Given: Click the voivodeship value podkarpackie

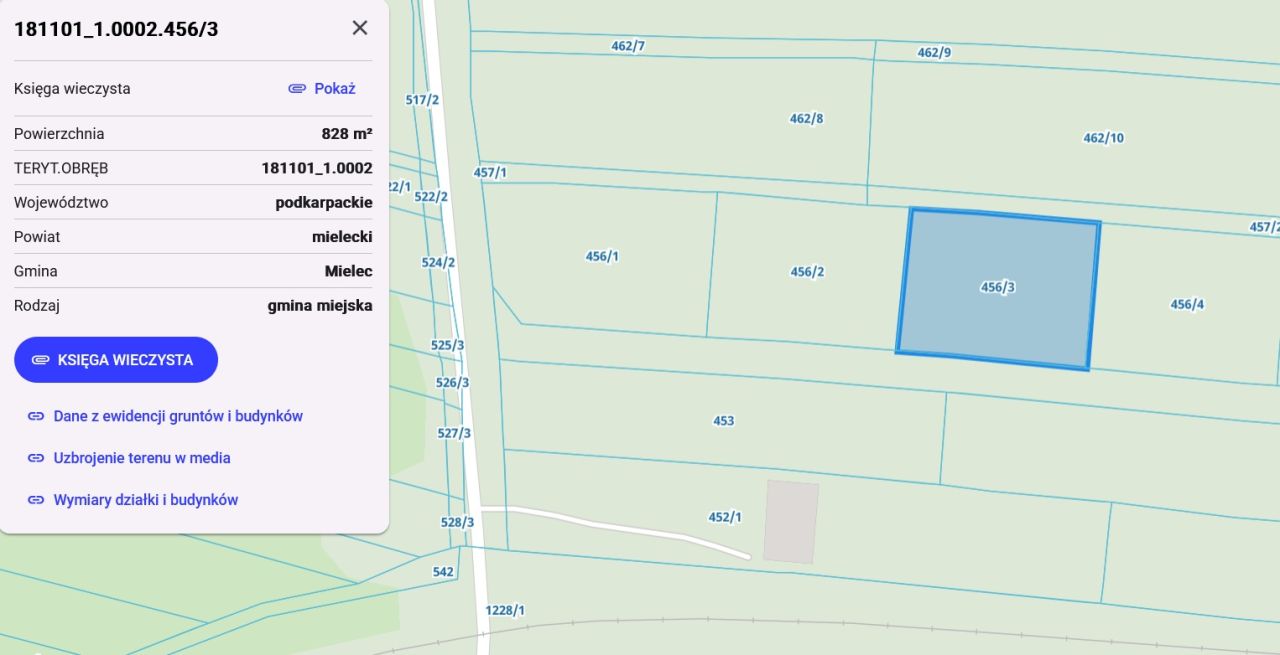Looking at the screenshot, I should tap(324, 203).
